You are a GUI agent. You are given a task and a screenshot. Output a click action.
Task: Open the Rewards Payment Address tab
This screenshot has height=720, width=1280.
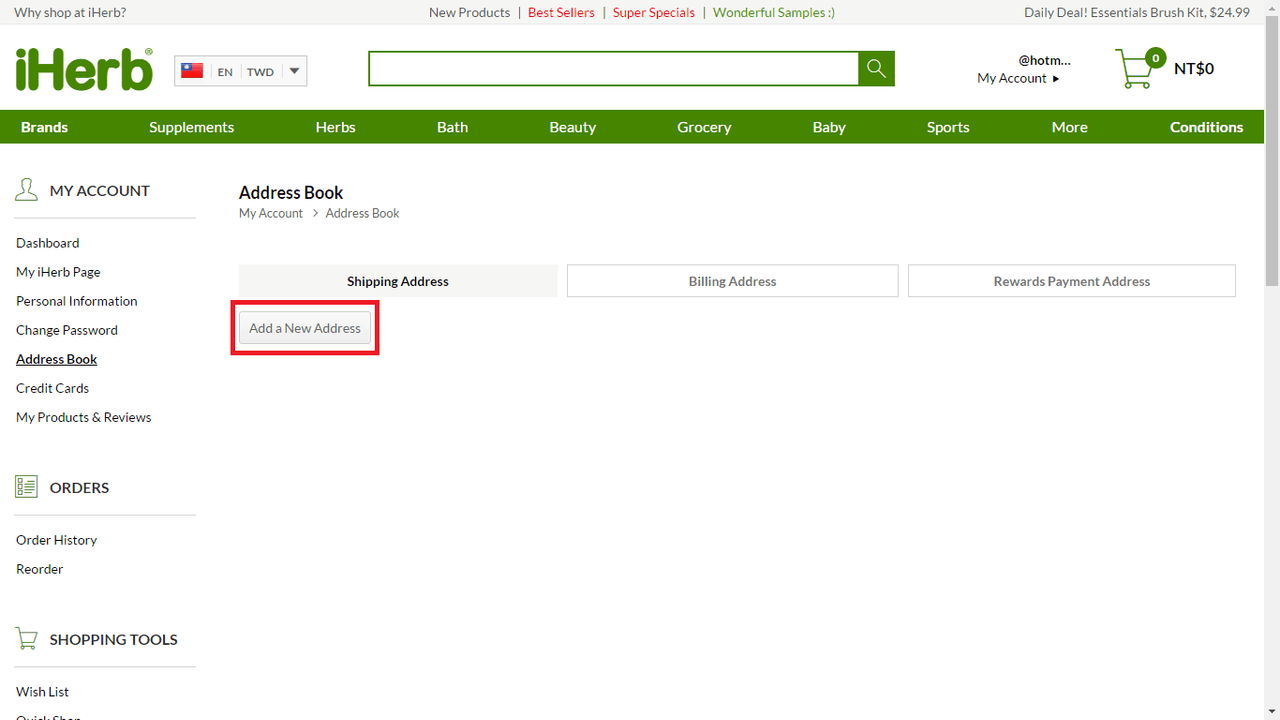tap(1072, 281)
